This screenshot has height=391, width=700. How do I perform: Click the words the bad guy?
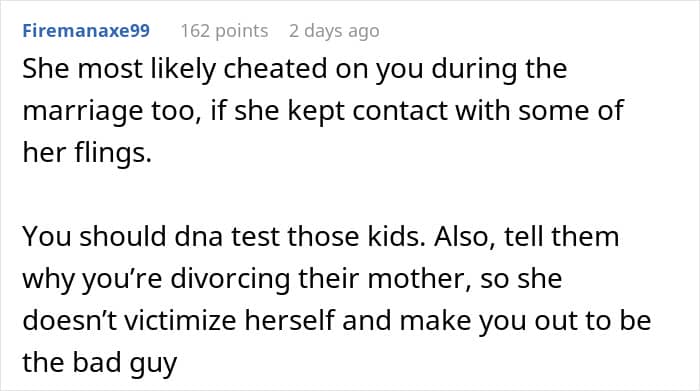(x=100, y=363)
